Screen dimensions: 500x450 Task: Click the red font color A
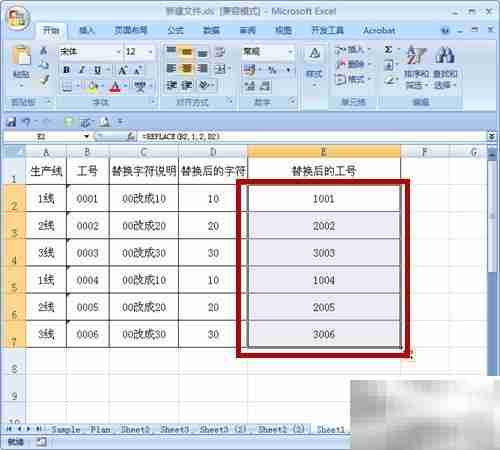pos(115,87)
